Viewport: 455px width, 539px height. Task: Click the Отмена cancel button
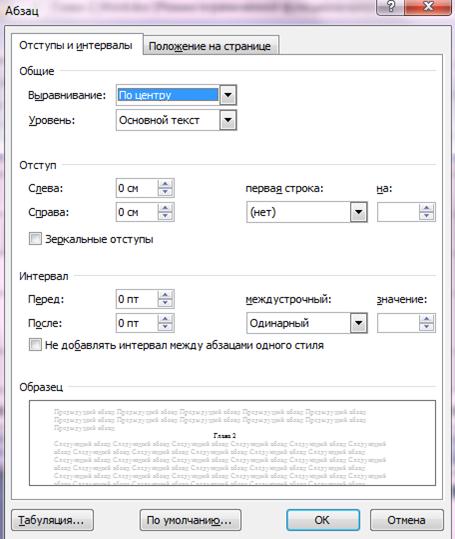(407, 520)
